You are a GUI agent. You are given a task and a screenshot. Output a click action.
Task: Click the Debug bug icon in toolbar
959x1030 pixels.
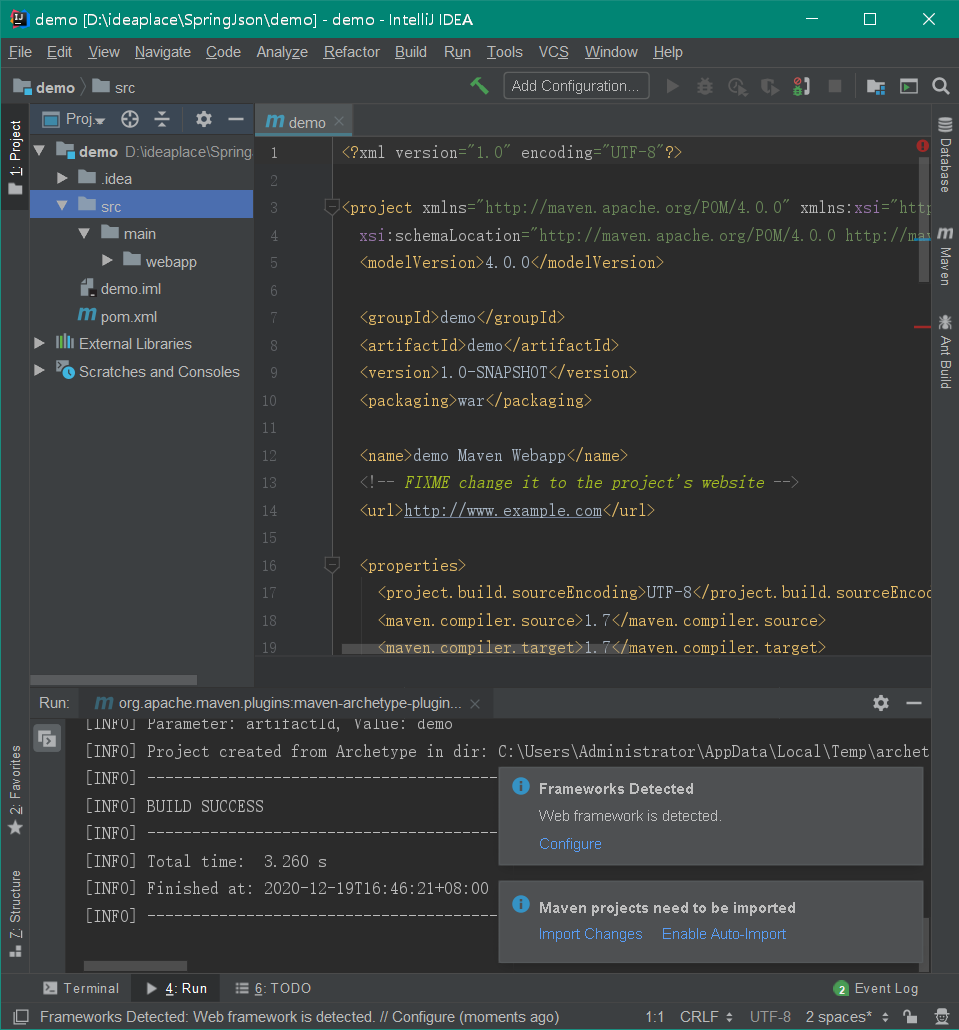[705, 86]
